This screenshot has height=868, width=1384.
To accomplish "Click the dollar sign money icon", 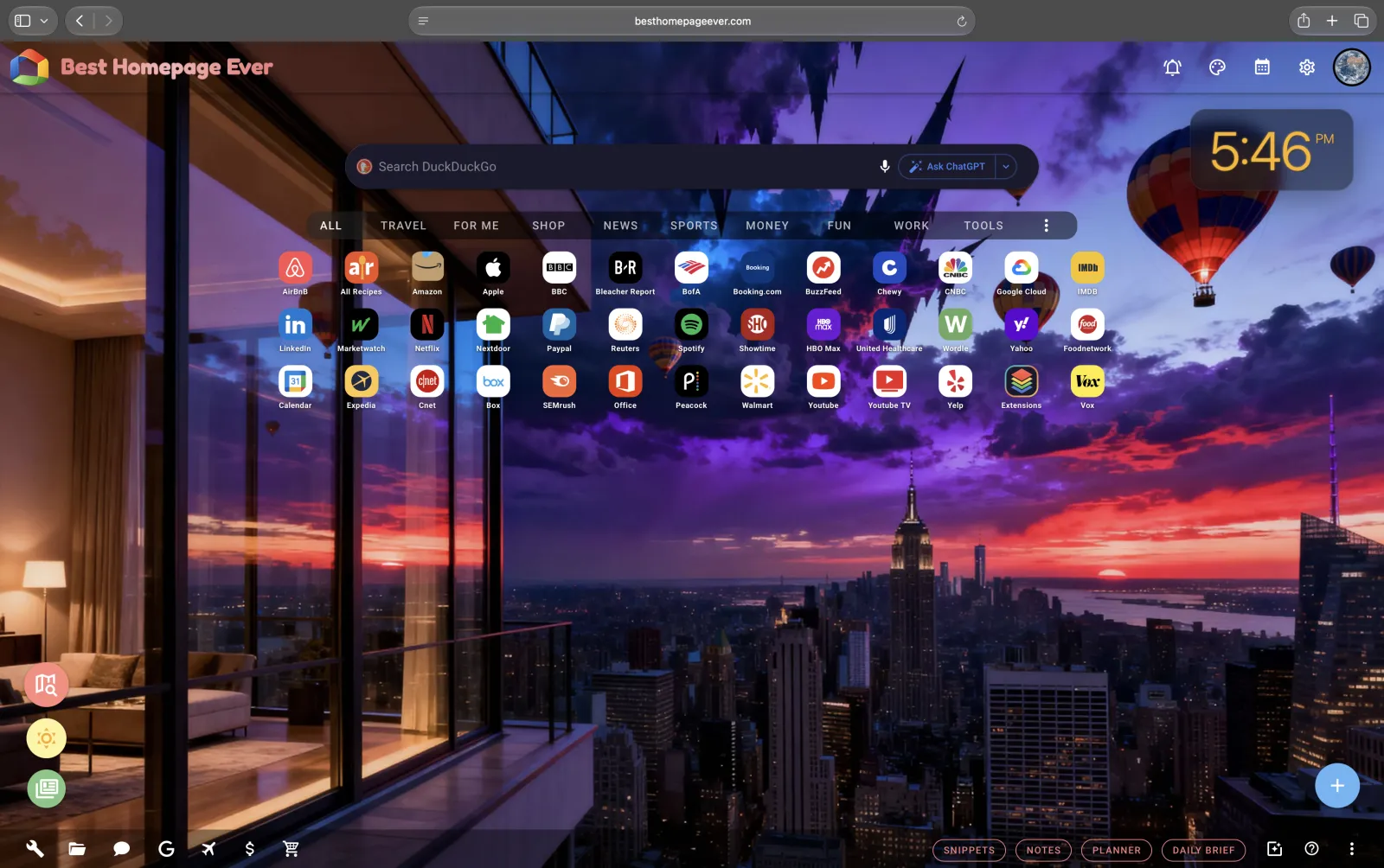I will (250, 849).
